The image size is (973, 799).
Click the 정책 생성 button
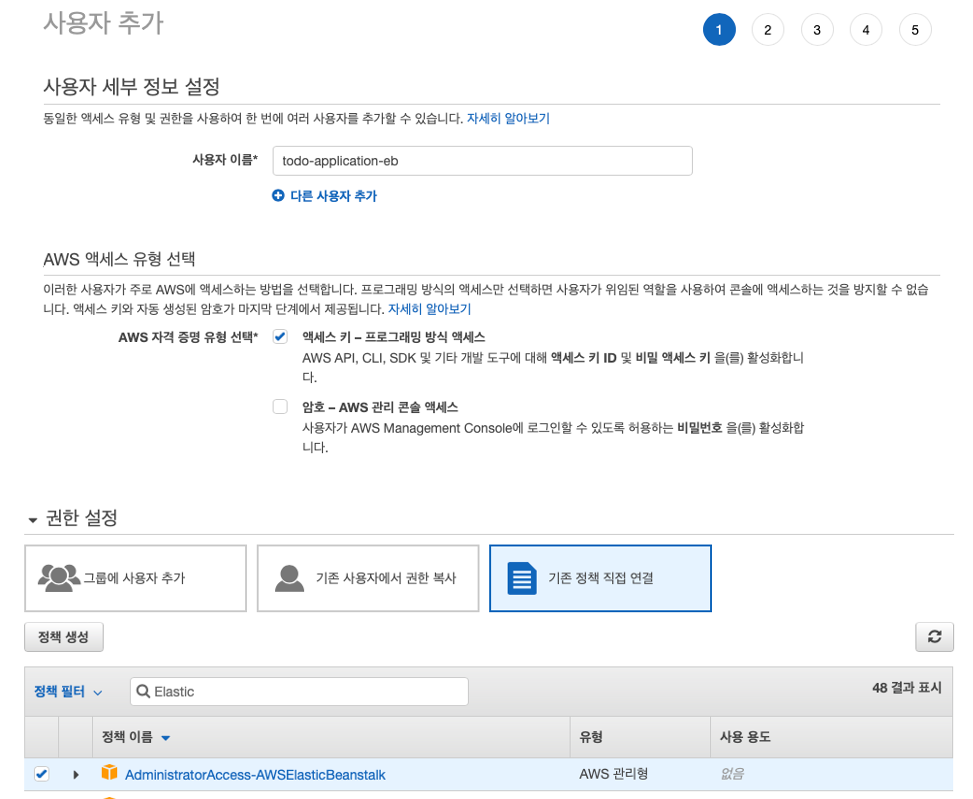point(64,637)
